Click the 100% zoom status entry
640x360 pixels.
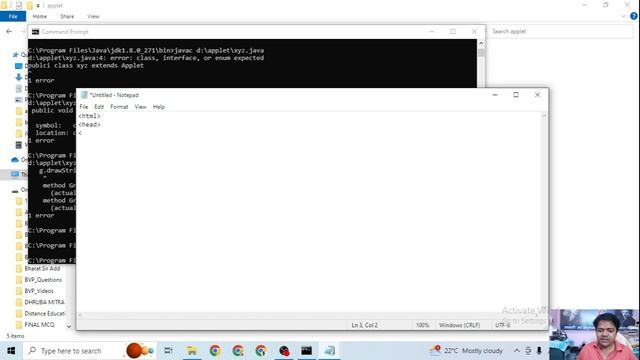point(422,325)
